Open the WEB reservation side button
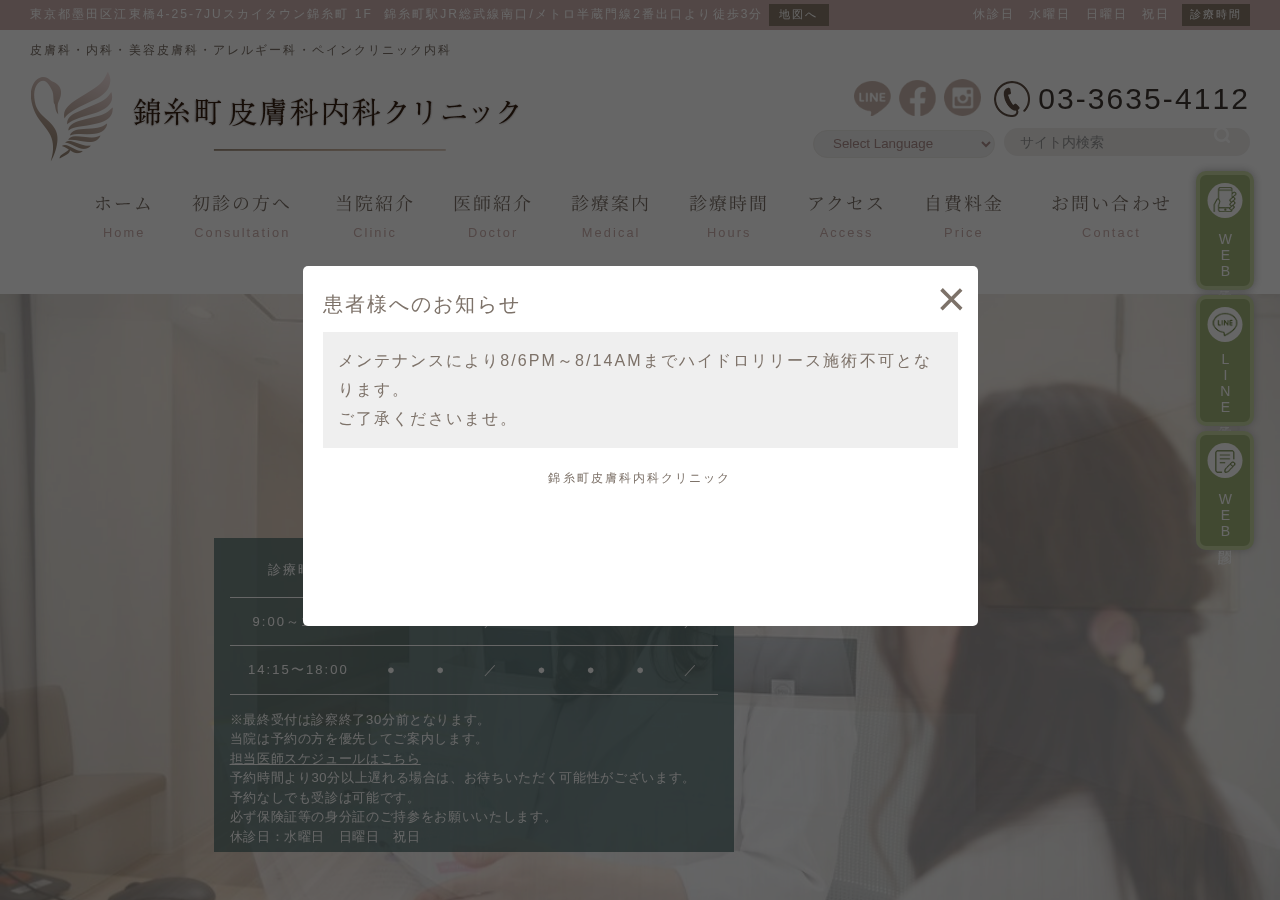 coord(1225,231)
